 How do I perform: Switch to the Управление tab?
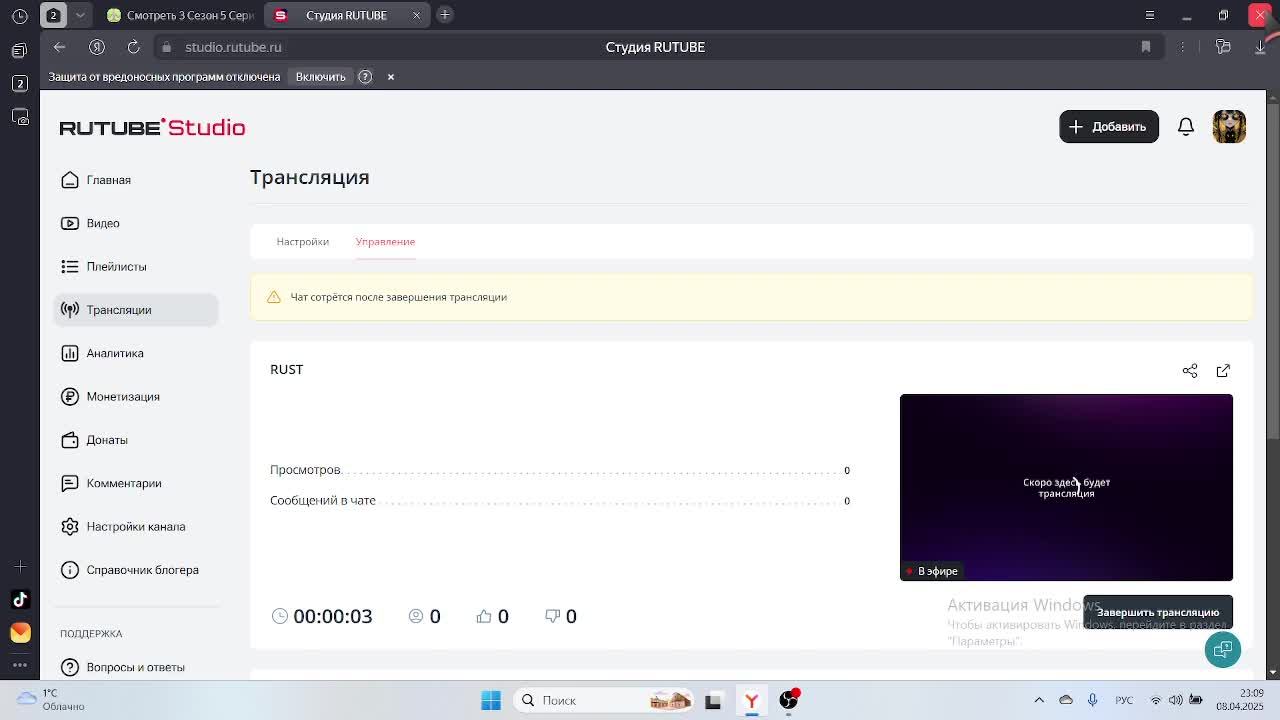pyautogui.click(x=385, y=241)
